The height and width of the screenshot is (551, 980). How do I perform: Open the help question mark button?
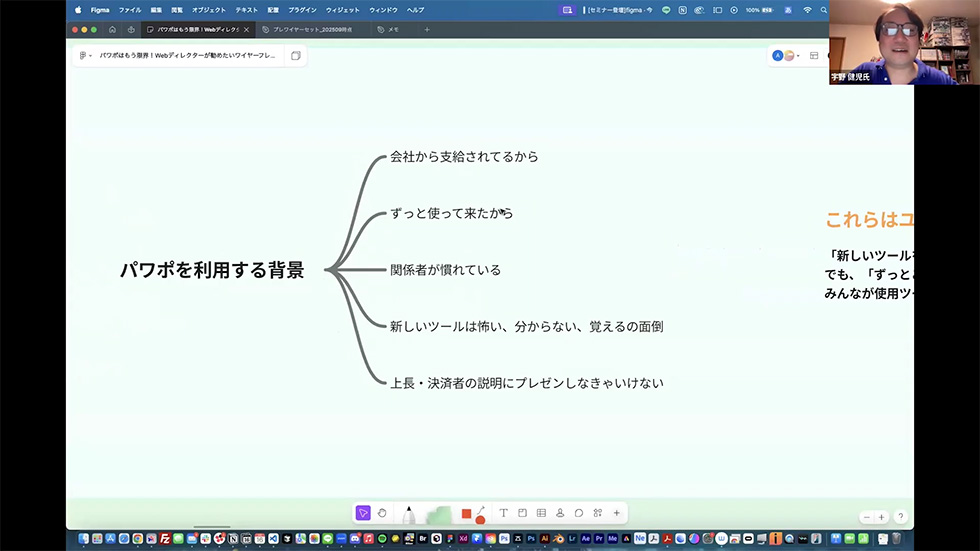coord(900,517)
